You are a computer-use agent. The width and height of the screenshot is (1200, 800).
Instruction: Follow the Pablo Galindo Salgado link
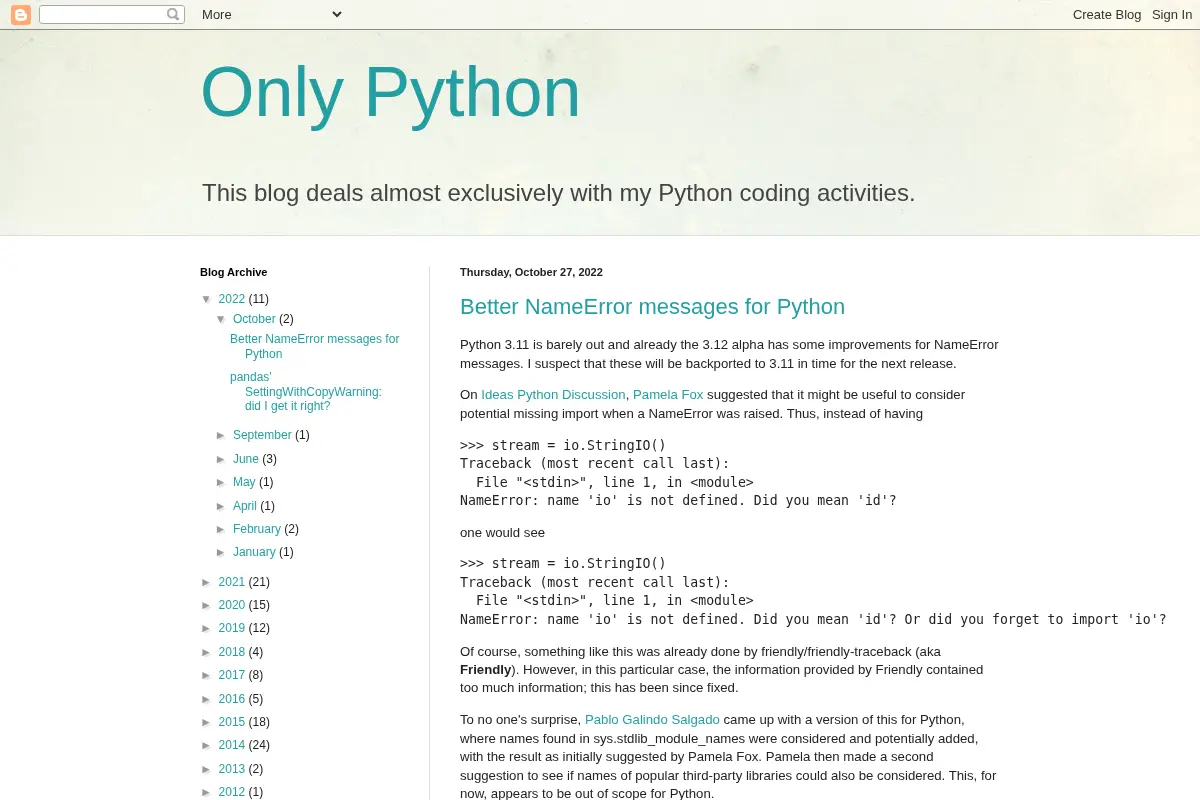[652, 720]
